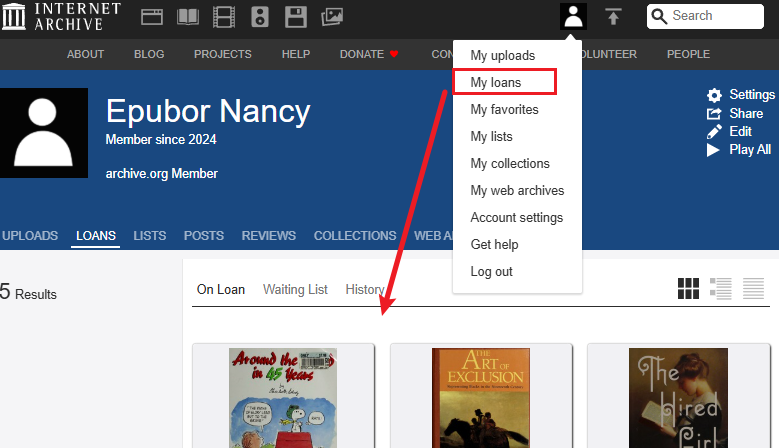Click the Play All triangle
This screenshot has width=779, height=448.
[713, 150]
